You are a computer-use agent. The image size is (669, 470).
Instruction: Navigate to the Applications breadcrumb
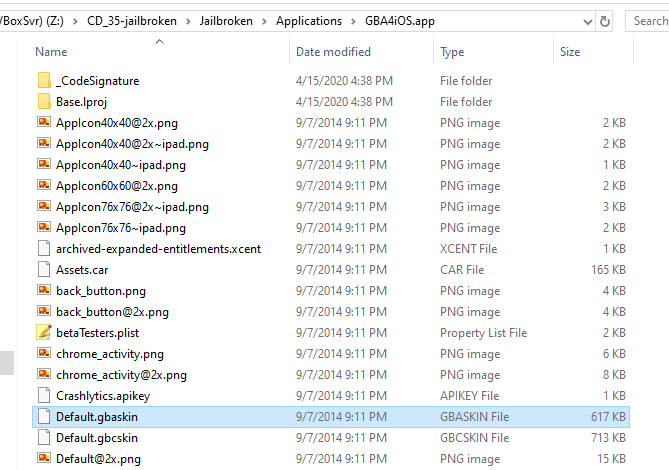pyautogui.click(x=309, y=21)
